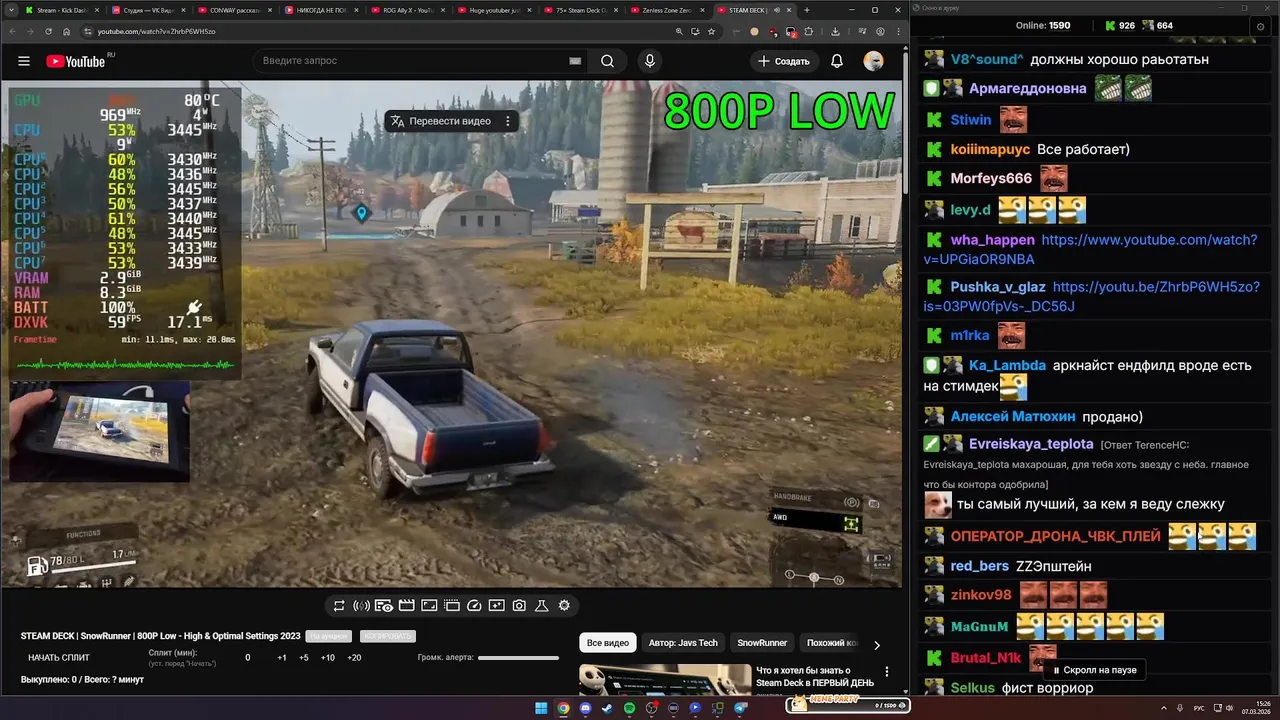Image resolution: width=1280 pixels, height=720 pixels.
Task: Take screenshot with camera icon
Action: point(519,606)
